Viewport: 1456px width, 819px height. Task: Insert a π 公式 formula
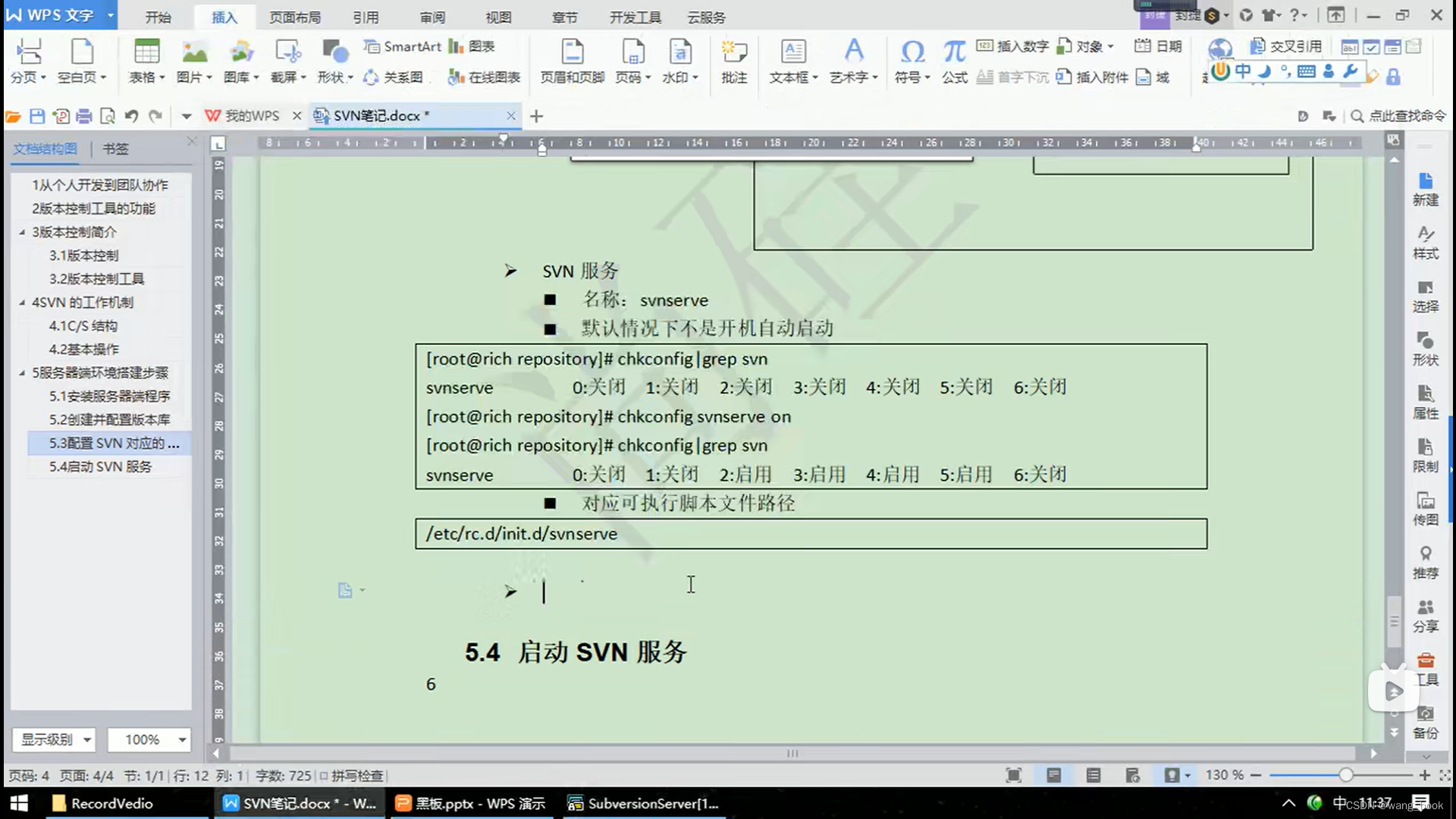pyautogui.click(x=953, y=61)
